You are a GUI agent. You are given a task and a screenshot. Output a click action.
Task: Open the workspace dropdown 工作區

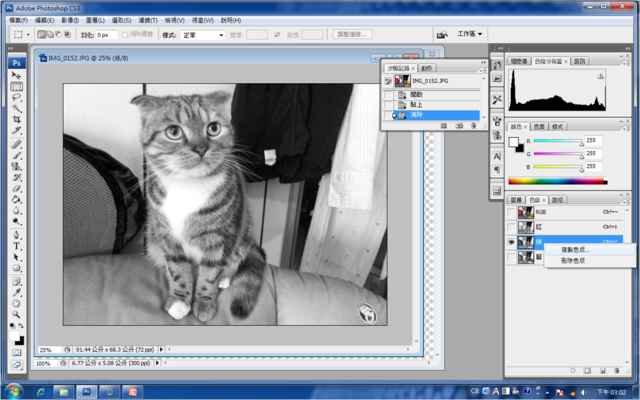click(469, 34)
